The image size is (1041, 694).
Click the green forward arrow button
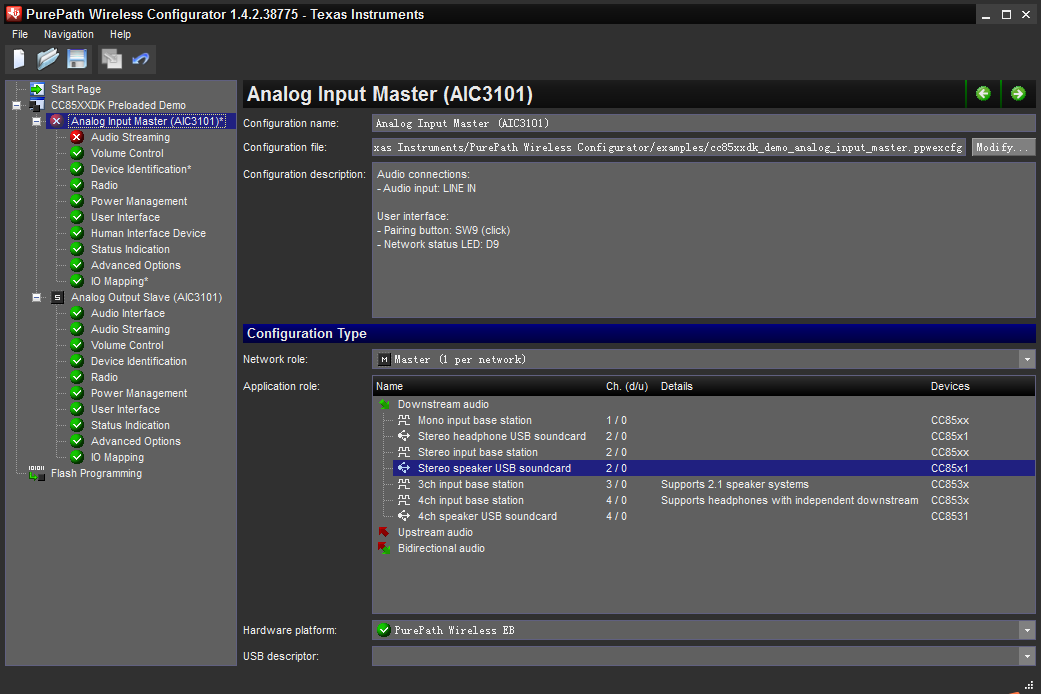[x=1018, y=94]
